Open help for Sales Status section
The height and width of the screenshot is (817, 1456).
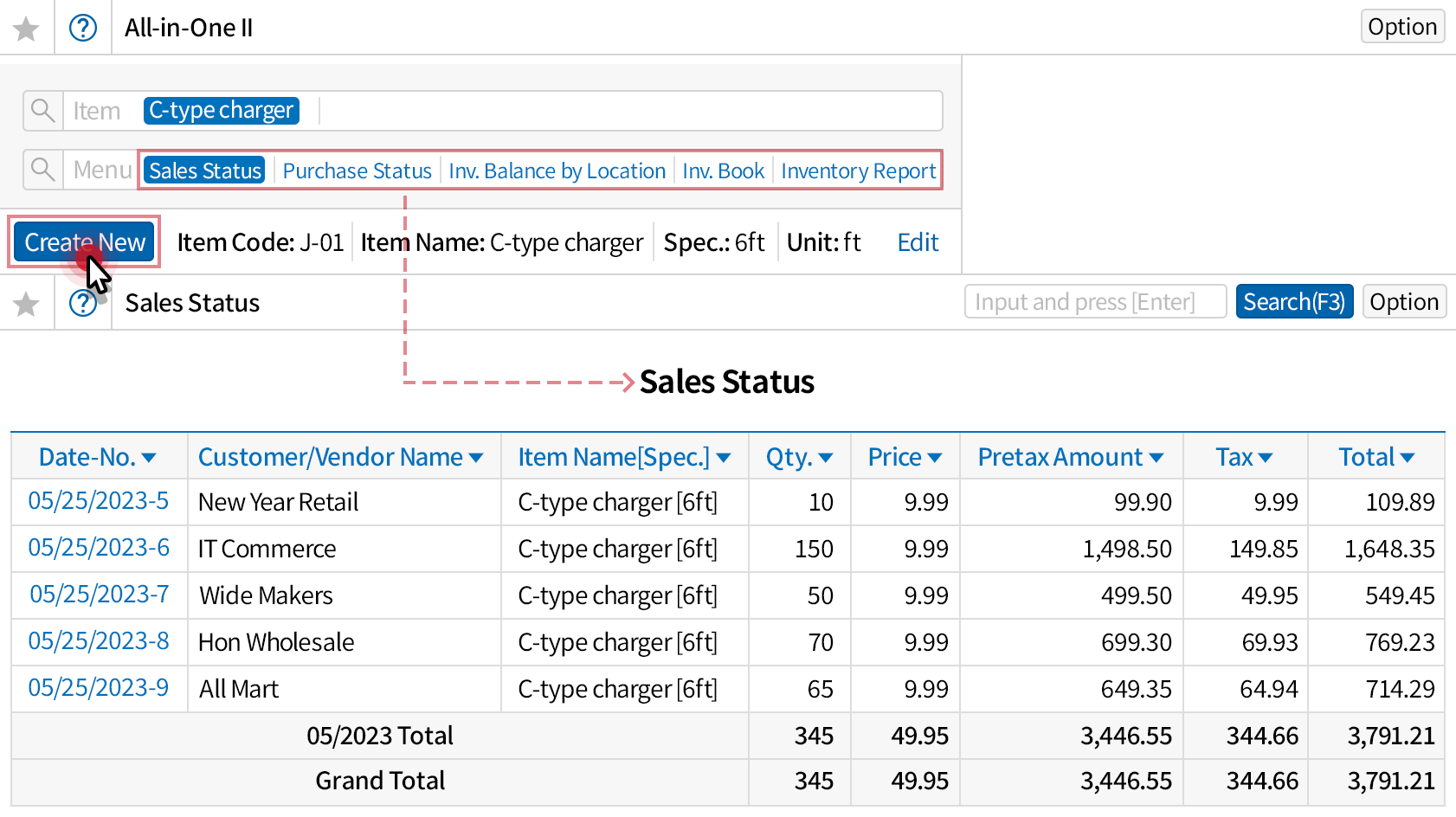pyautogui.click(x=83, y=304)
